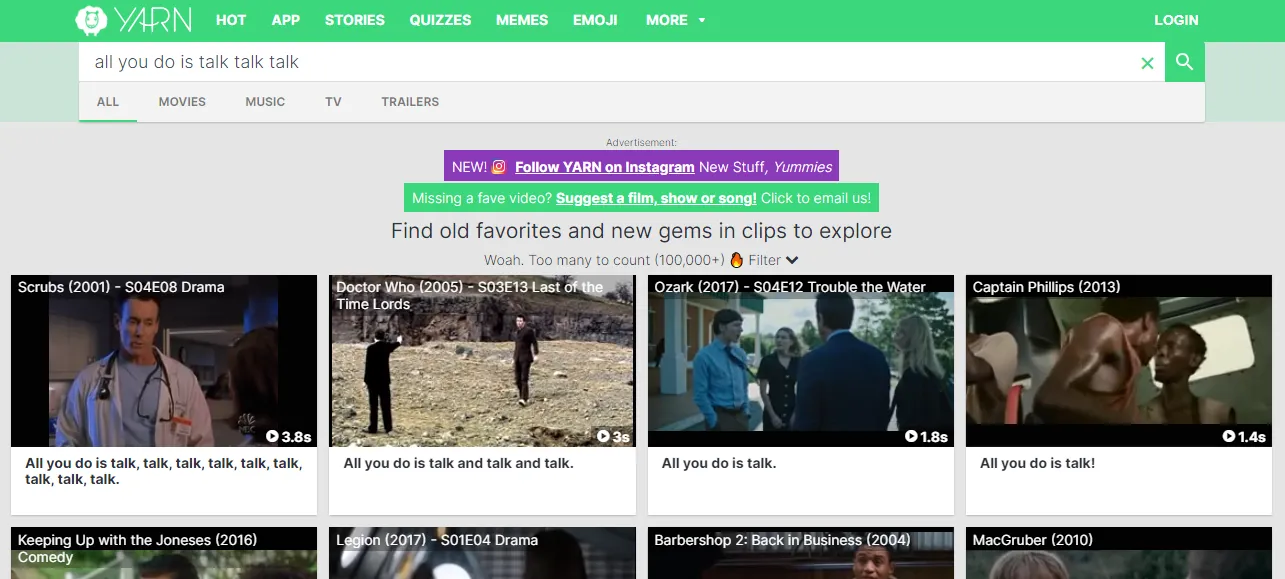Switch to the MOVIES tab

[182, 102]
